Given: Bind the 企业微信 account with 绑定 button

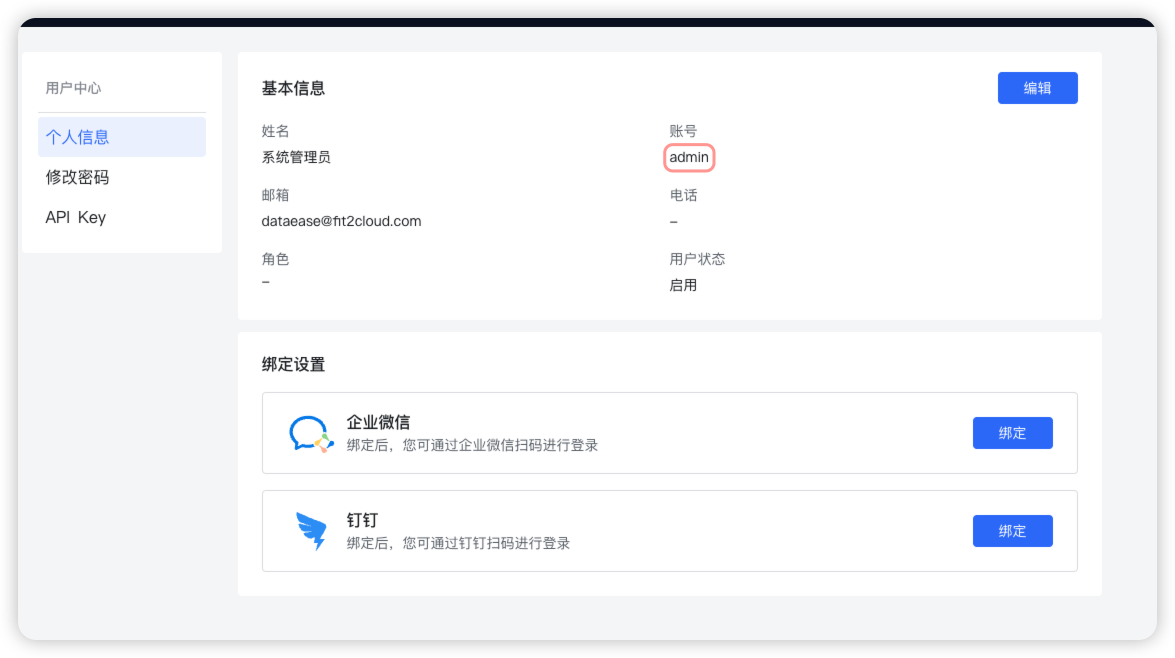Looking at the screenshot, I should pyautogui.click(x=1012, y=433).
